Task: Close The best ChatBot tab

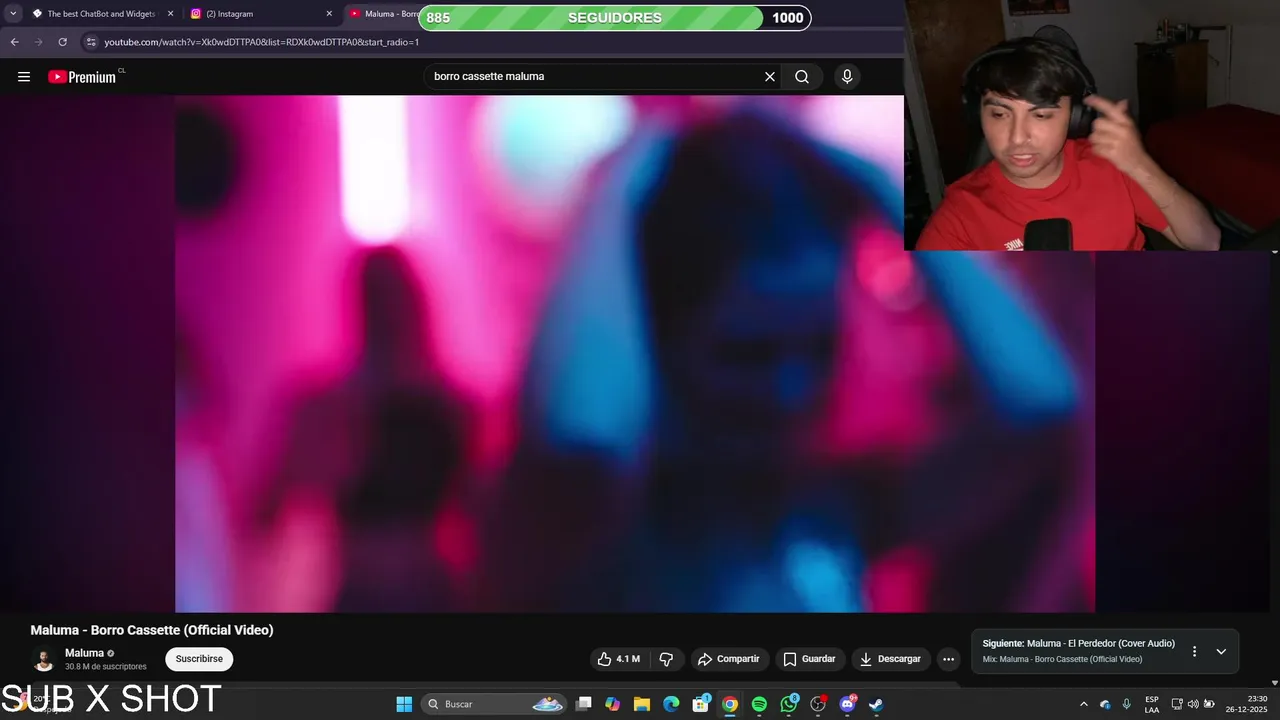Action: 170,14
